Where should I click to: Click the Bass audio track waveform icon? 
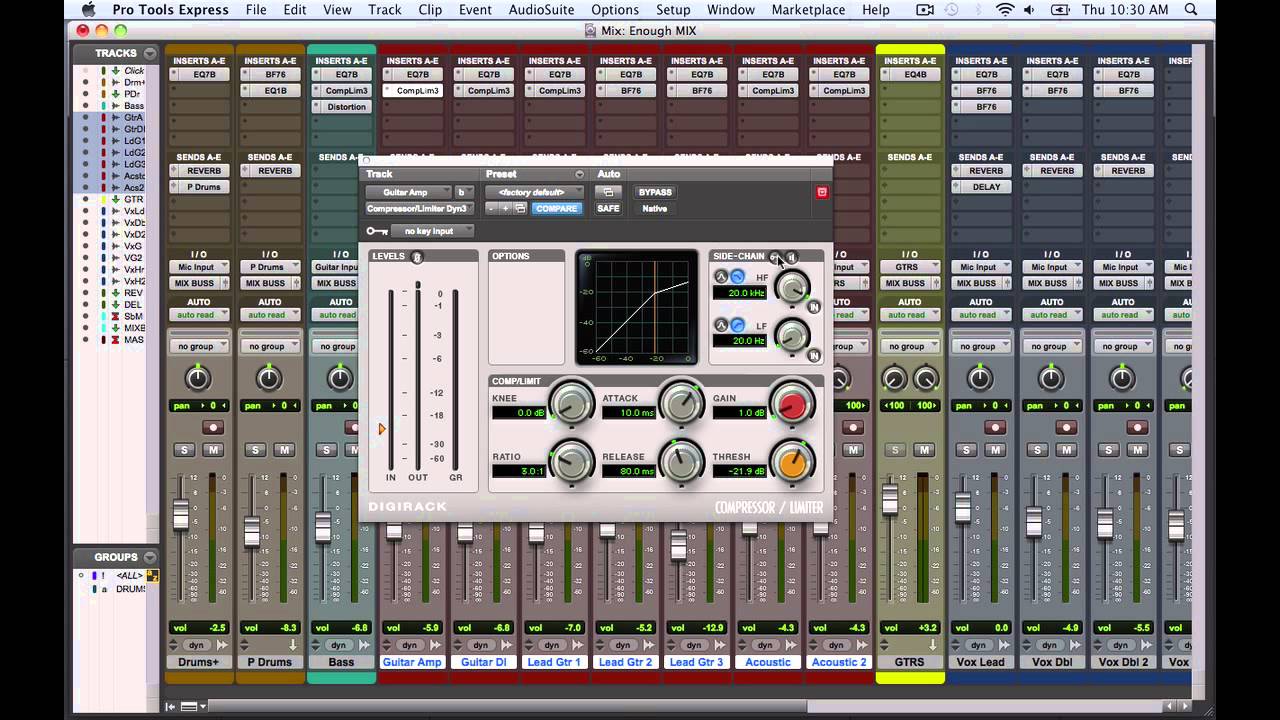click(116, 106)
